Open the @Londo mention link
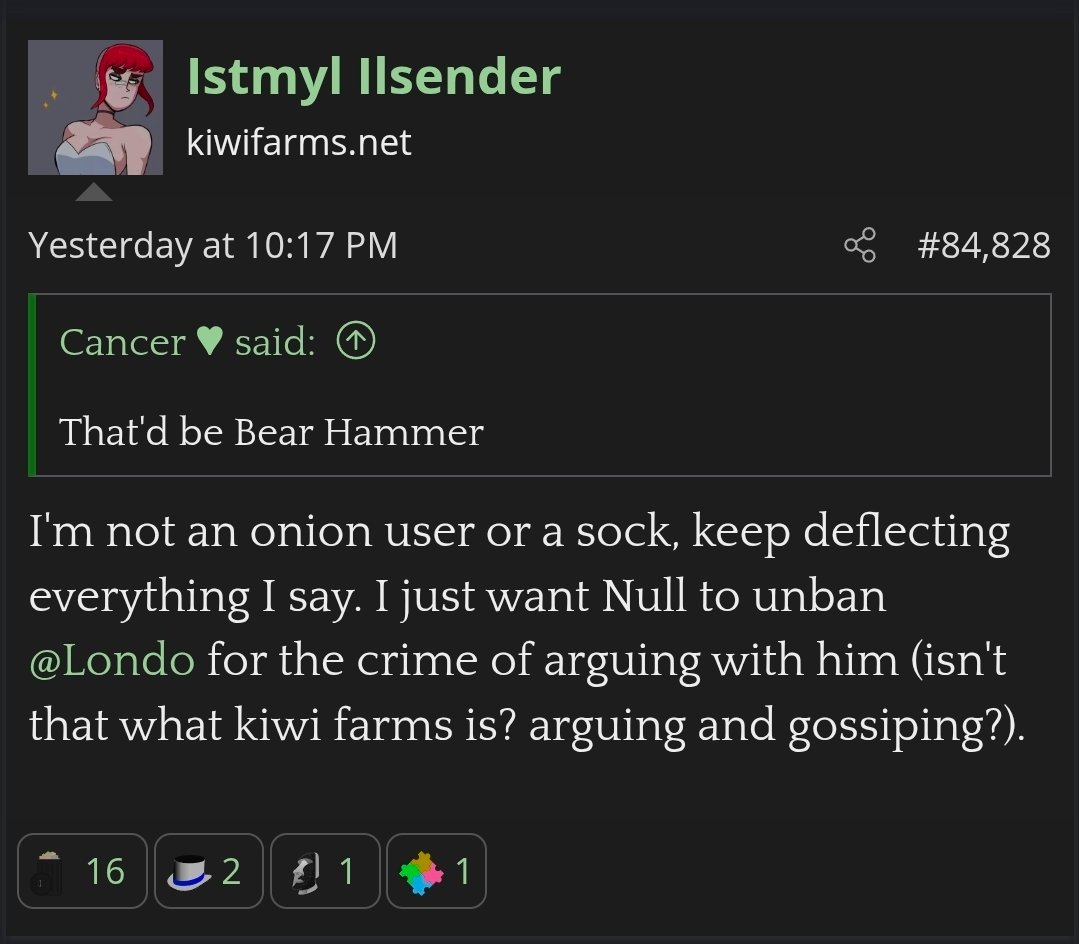1079x944 pixels. tap(112, 661)
